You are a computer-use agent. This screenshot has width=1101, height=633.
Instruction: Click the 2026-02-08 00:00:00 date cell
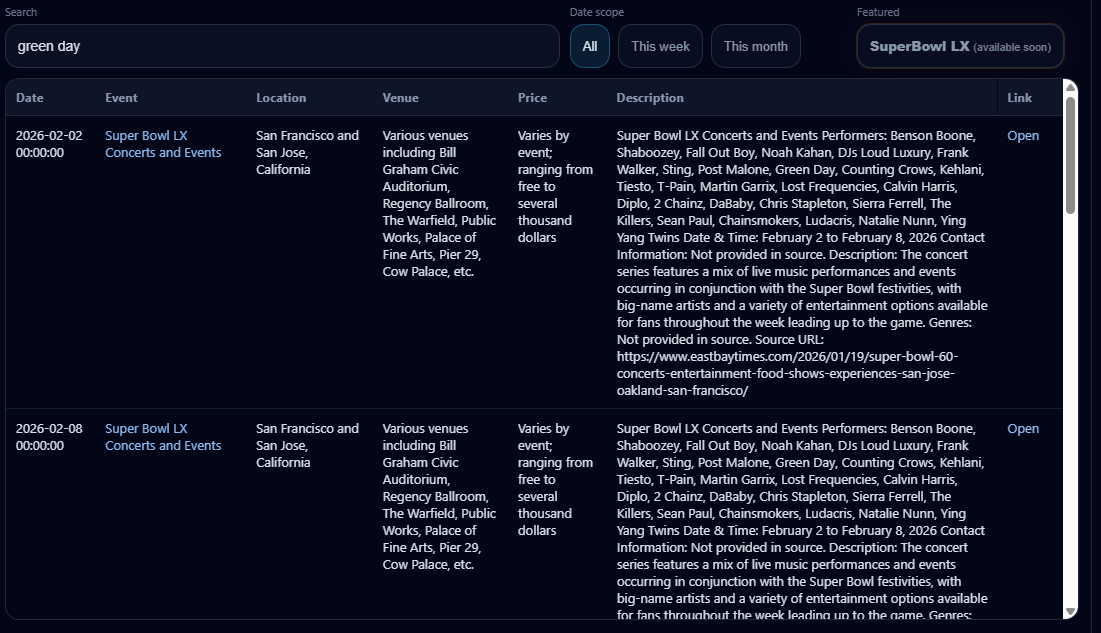click(x=49, y=437)
